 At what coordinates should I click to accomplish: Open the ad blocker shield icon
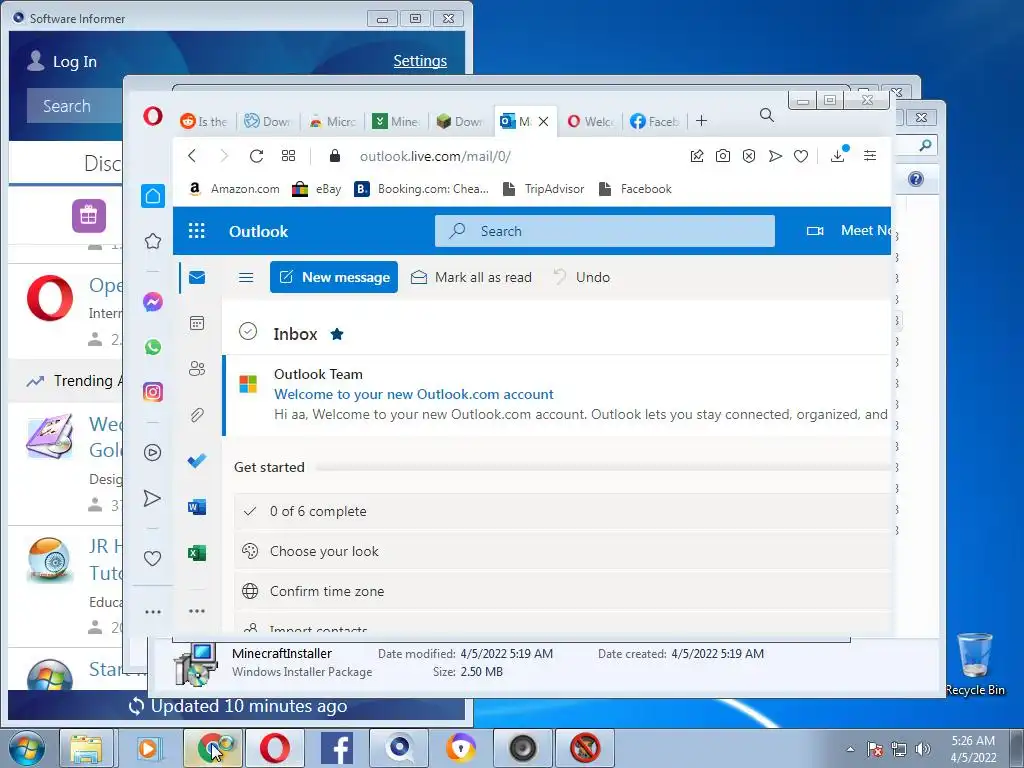click(749, 155)
